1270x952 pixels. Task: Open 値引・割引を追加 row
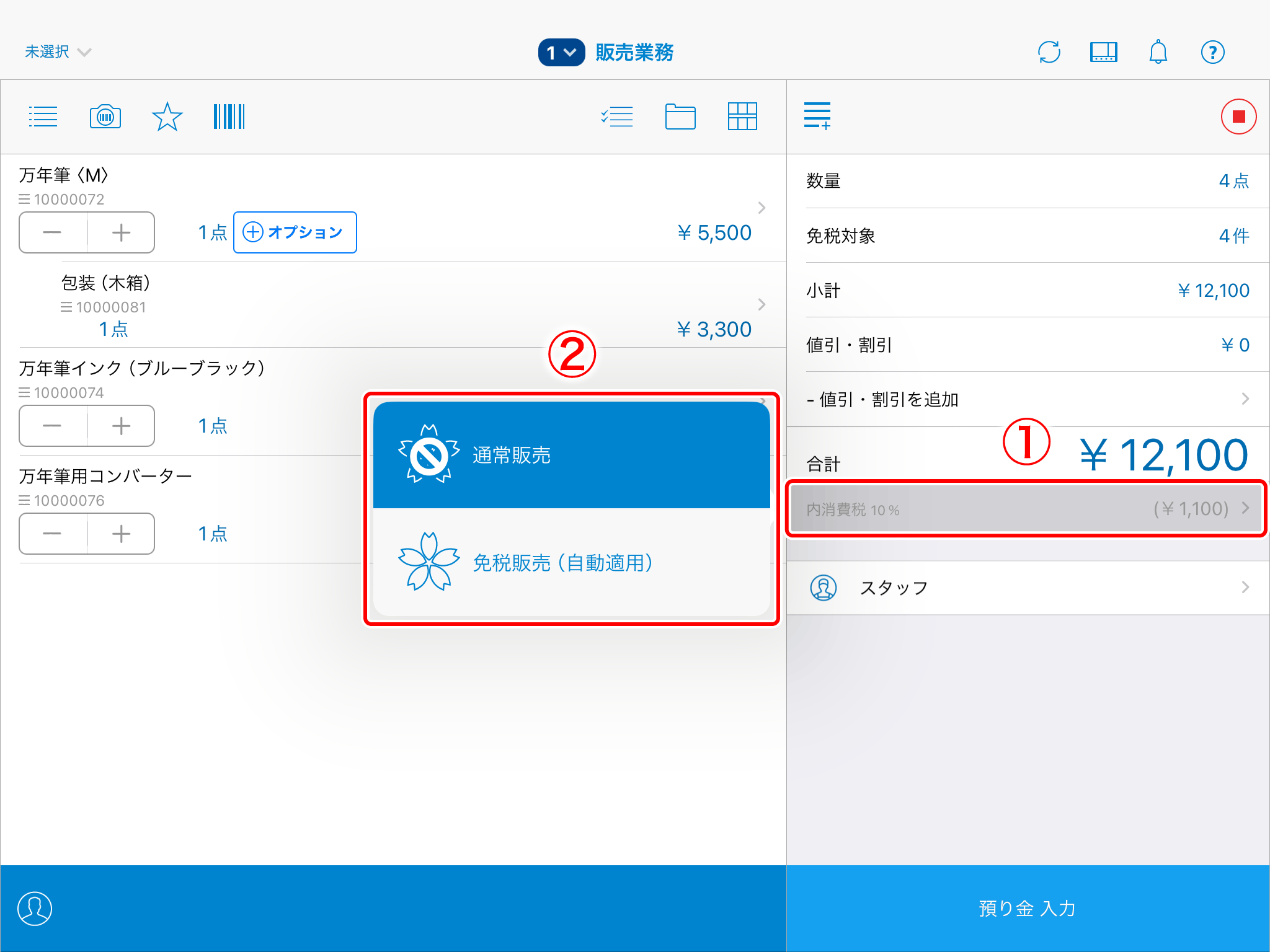click(1028, 399)
